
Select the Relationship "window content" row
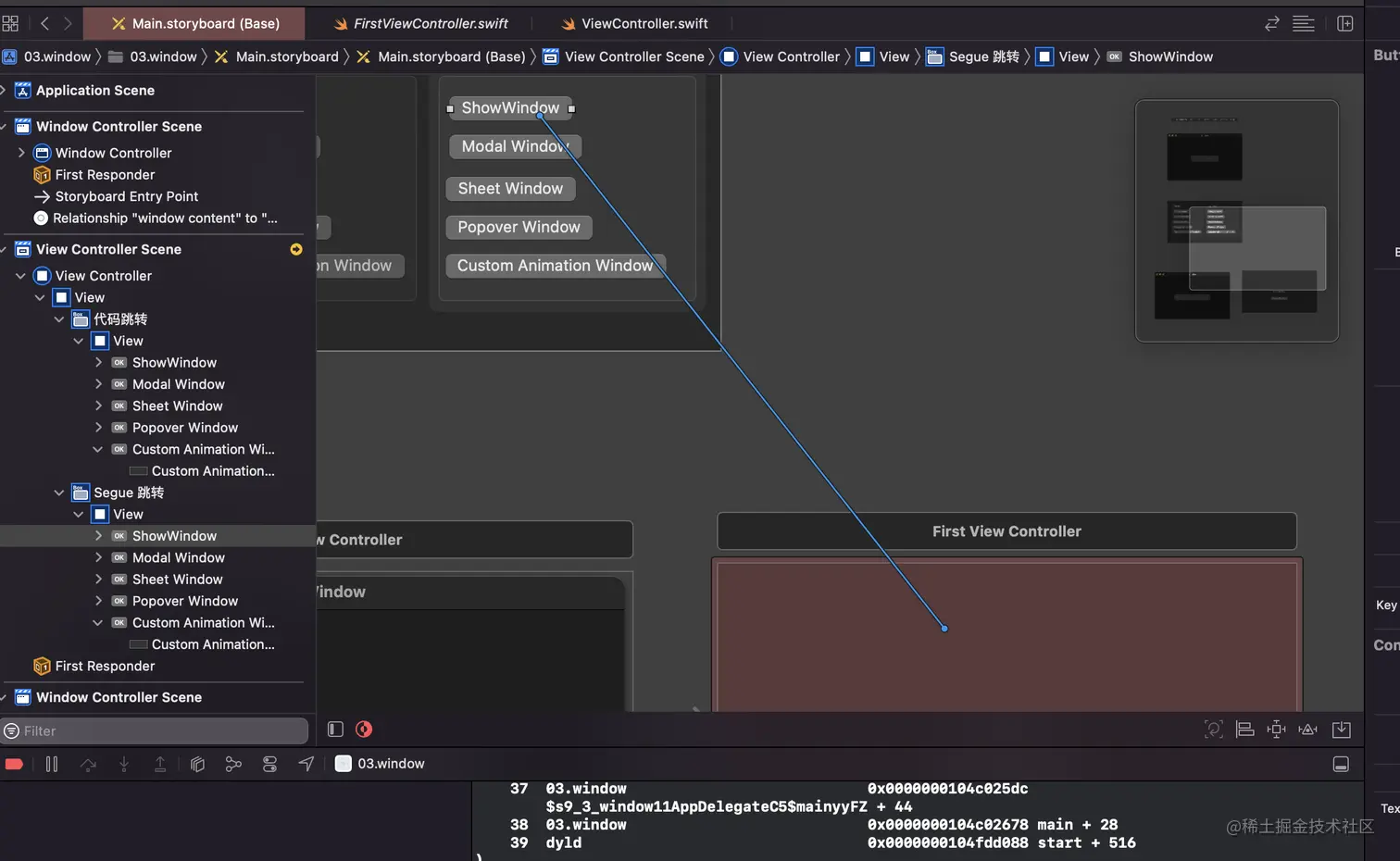click(157, 218)
